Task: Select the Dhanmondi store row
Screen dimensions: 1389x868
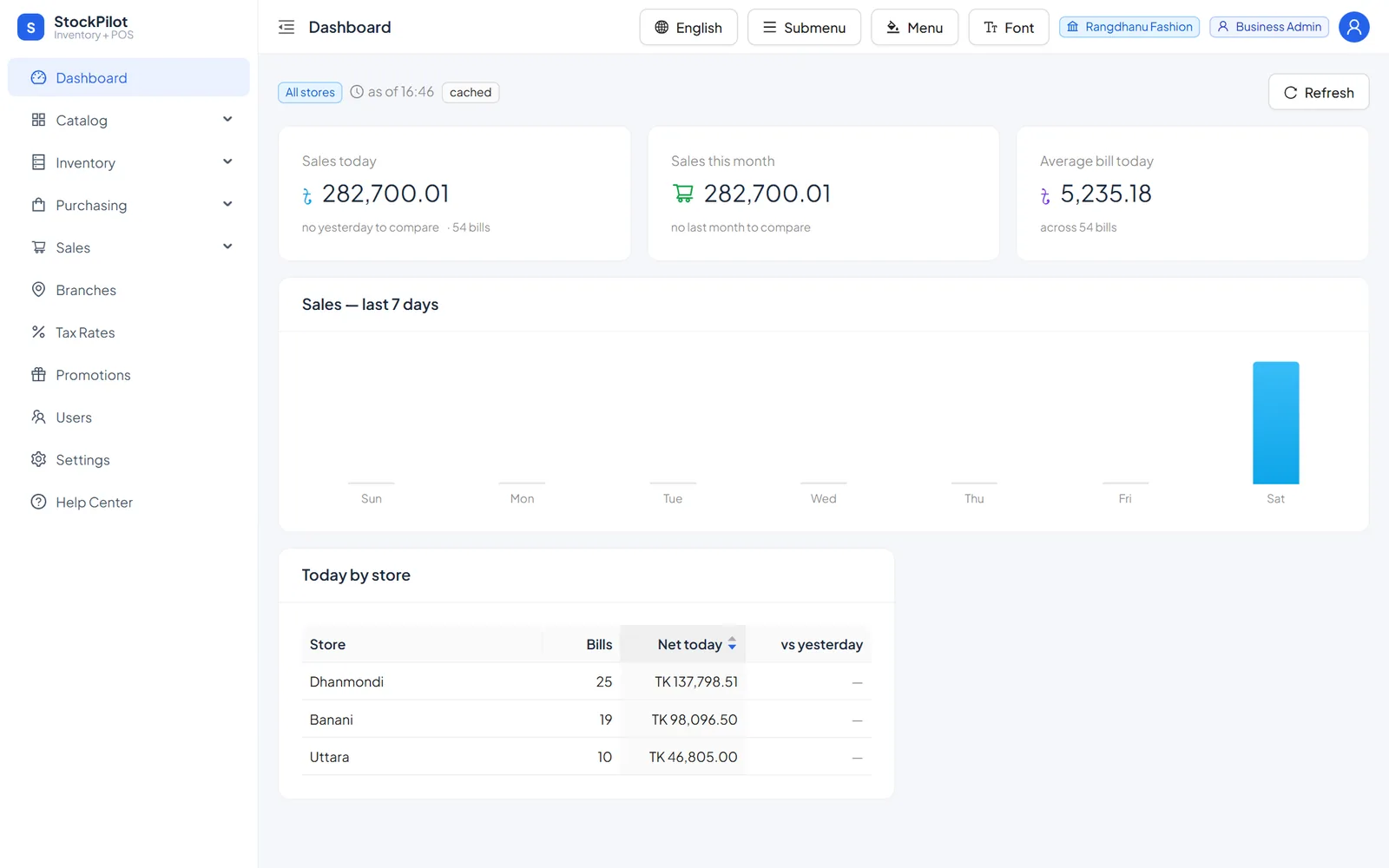Action: tap(587, 682)
